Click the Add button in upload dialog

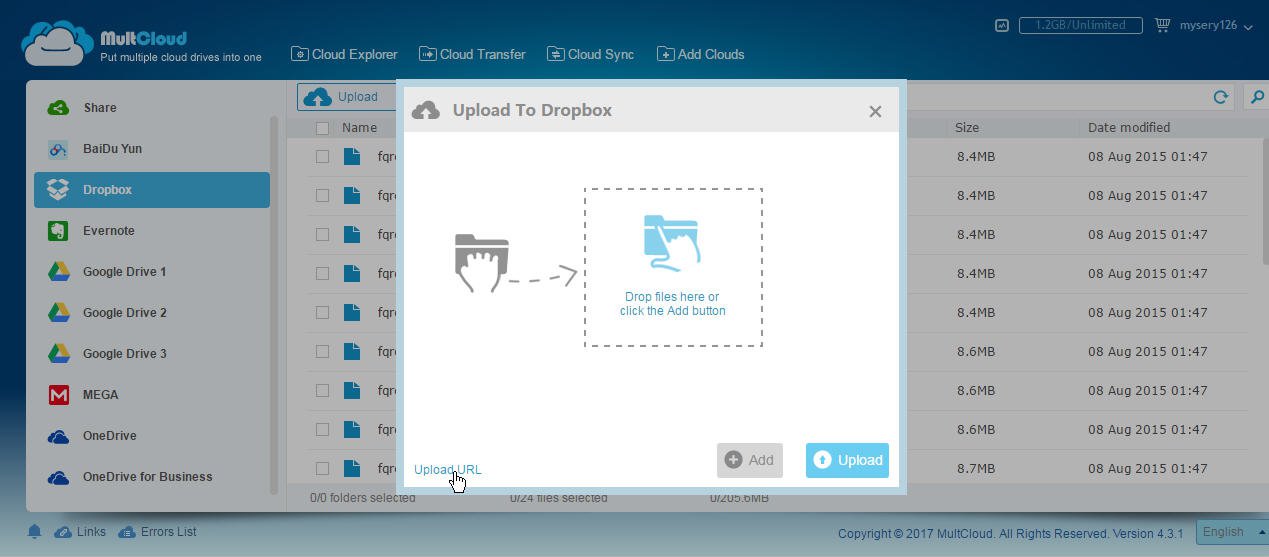(x=750, y=460)
